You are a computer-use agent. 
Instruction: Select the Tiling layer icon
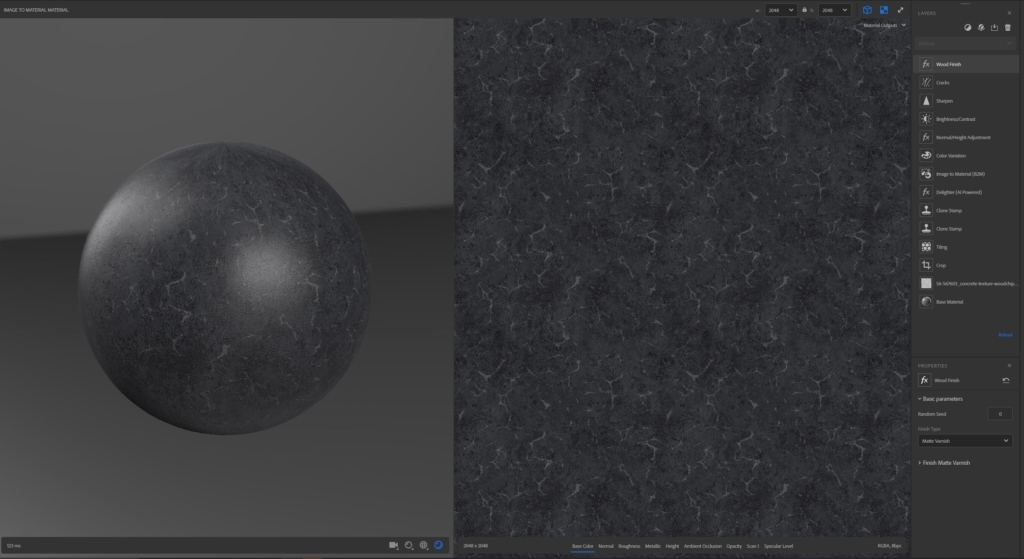coord(925,247)
